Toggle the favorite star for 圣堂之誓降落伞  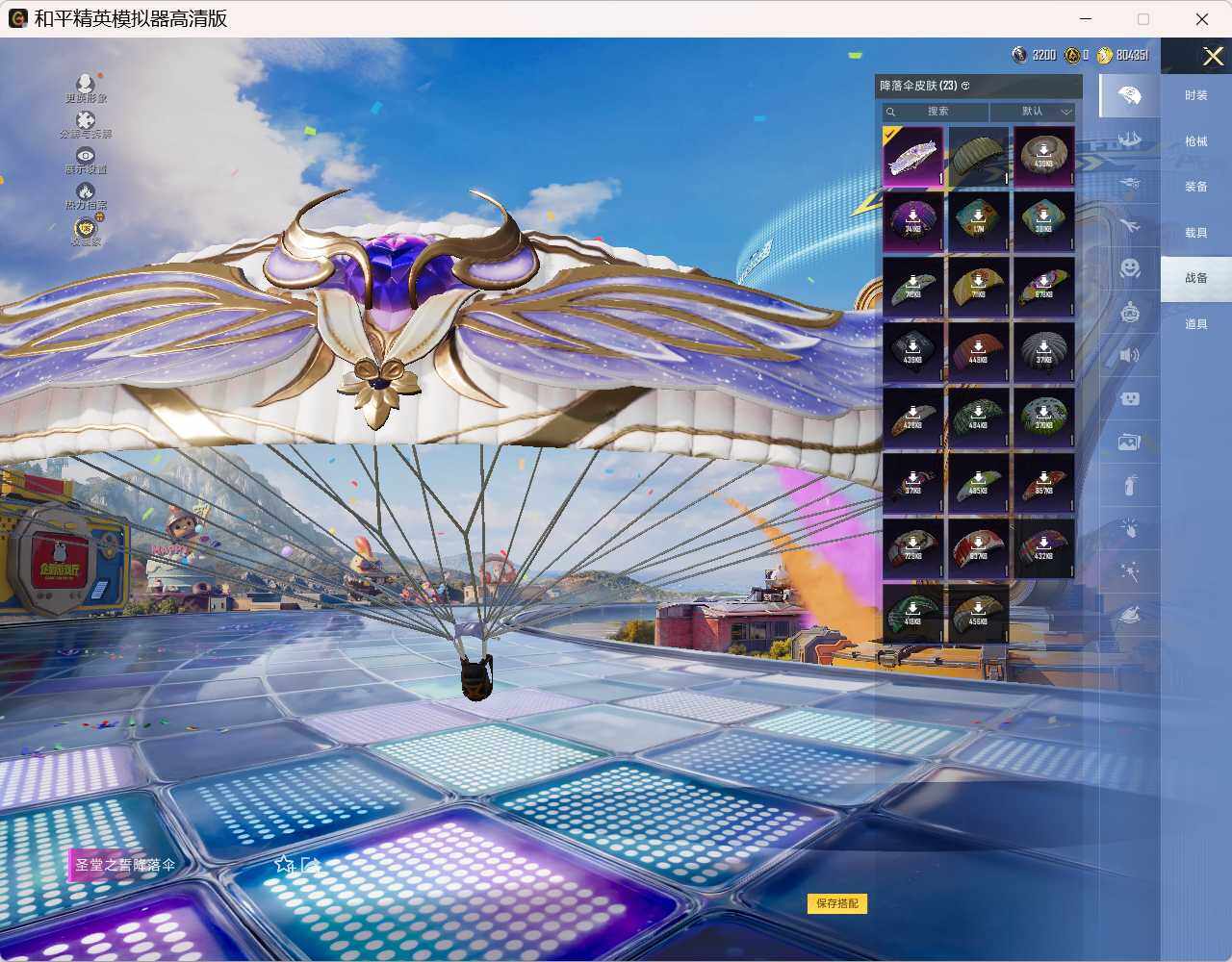tap(284, 865)
